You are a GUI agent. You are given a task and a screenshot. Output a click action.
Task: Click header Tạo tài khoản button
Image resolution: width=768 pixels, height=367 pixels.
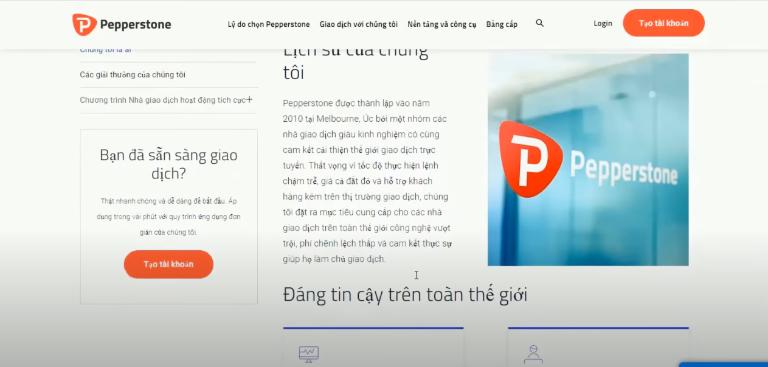(x=664, y=23)
